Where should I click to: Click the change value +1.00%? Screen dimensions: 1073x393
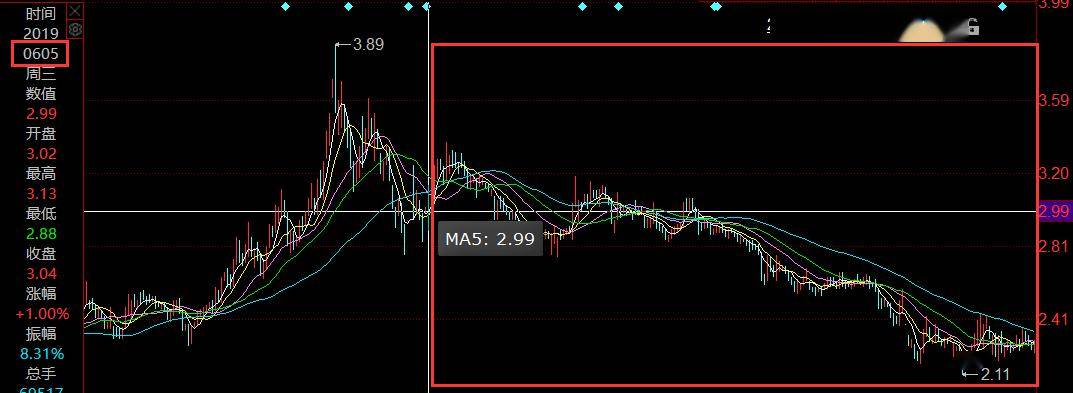coord(42,314)
